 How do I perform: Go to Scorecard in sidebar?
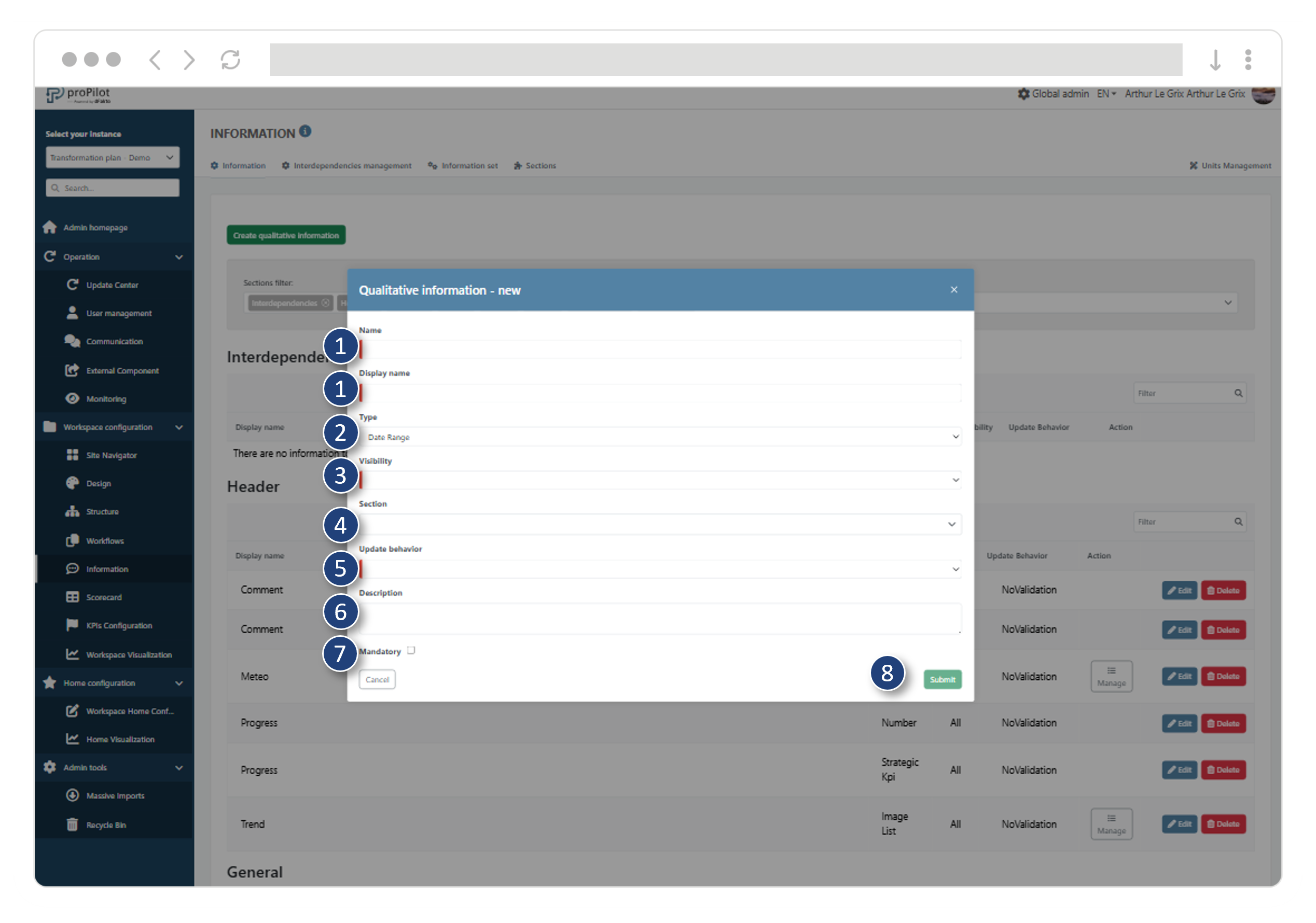[104, 597]
